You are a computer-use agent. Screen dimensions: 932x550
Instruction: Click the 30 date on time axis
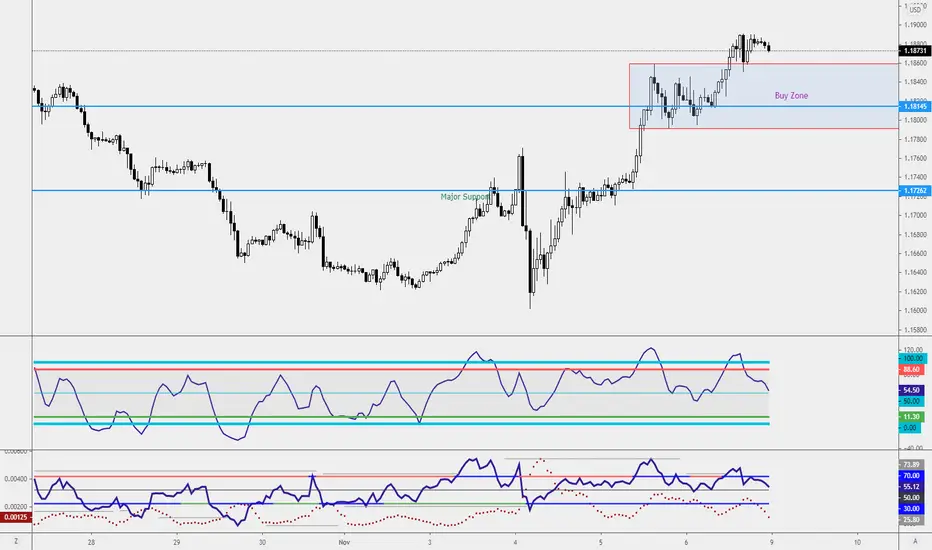(x=262, y=542)
